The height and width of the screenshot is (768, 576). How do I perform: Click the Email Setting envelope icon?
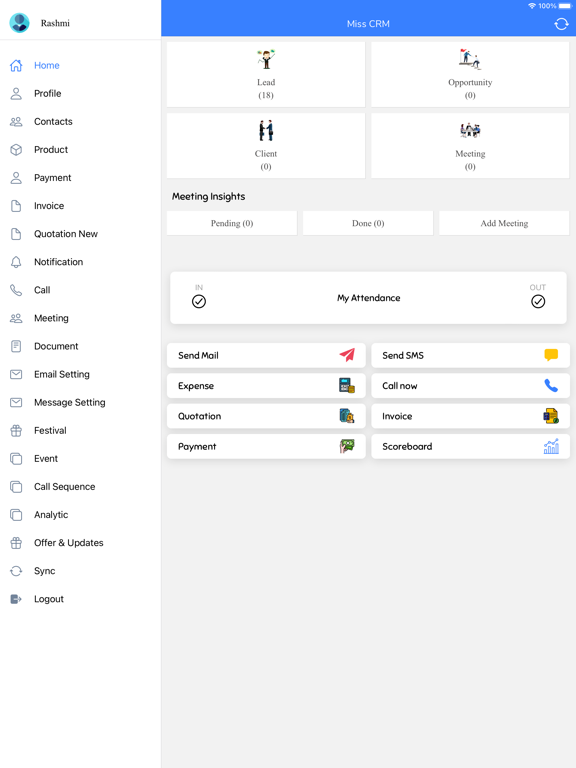click(x=16, y=374)
